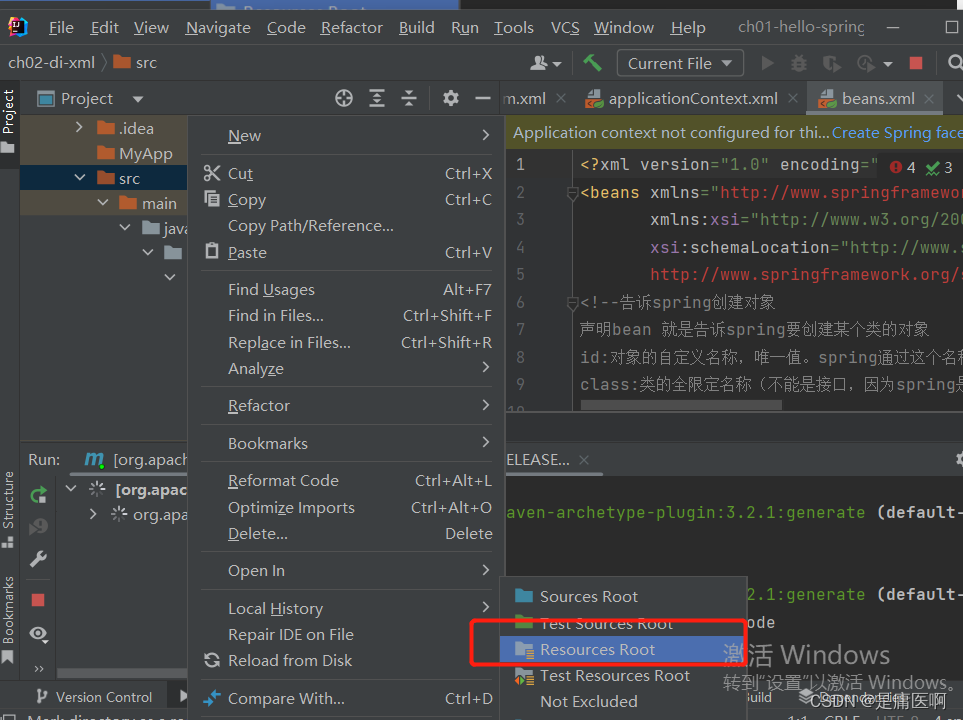The height and width of the screenshot is (720, 963).
Task: Toggle the Structure tool window tab
Action: tap(9, 509)
